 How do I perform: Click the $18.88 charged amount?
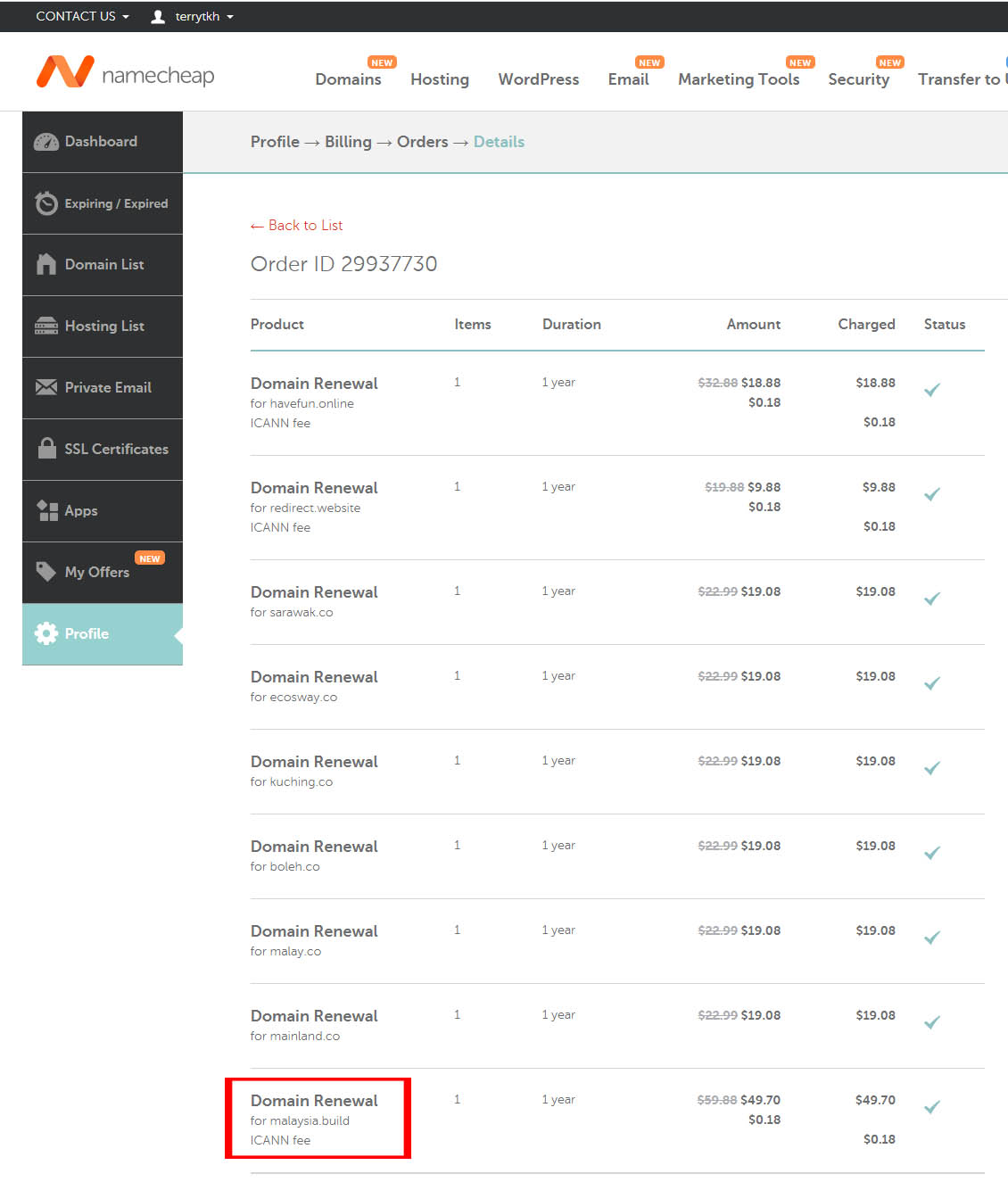875,384
